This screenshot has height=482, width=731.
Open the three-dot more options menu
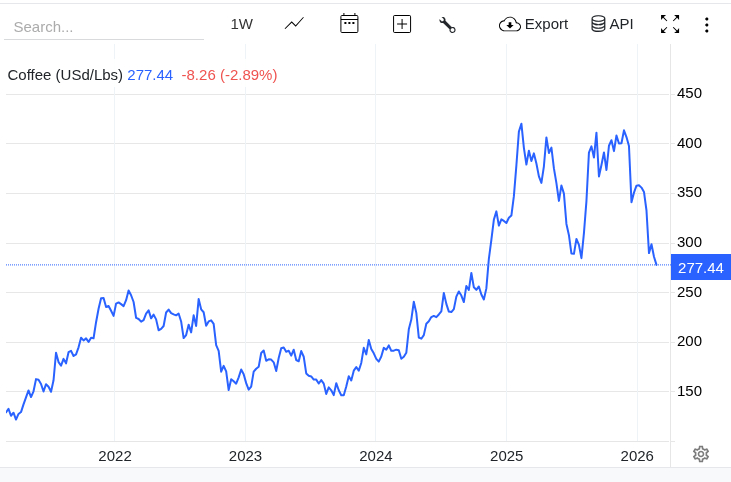pos(706,24)
